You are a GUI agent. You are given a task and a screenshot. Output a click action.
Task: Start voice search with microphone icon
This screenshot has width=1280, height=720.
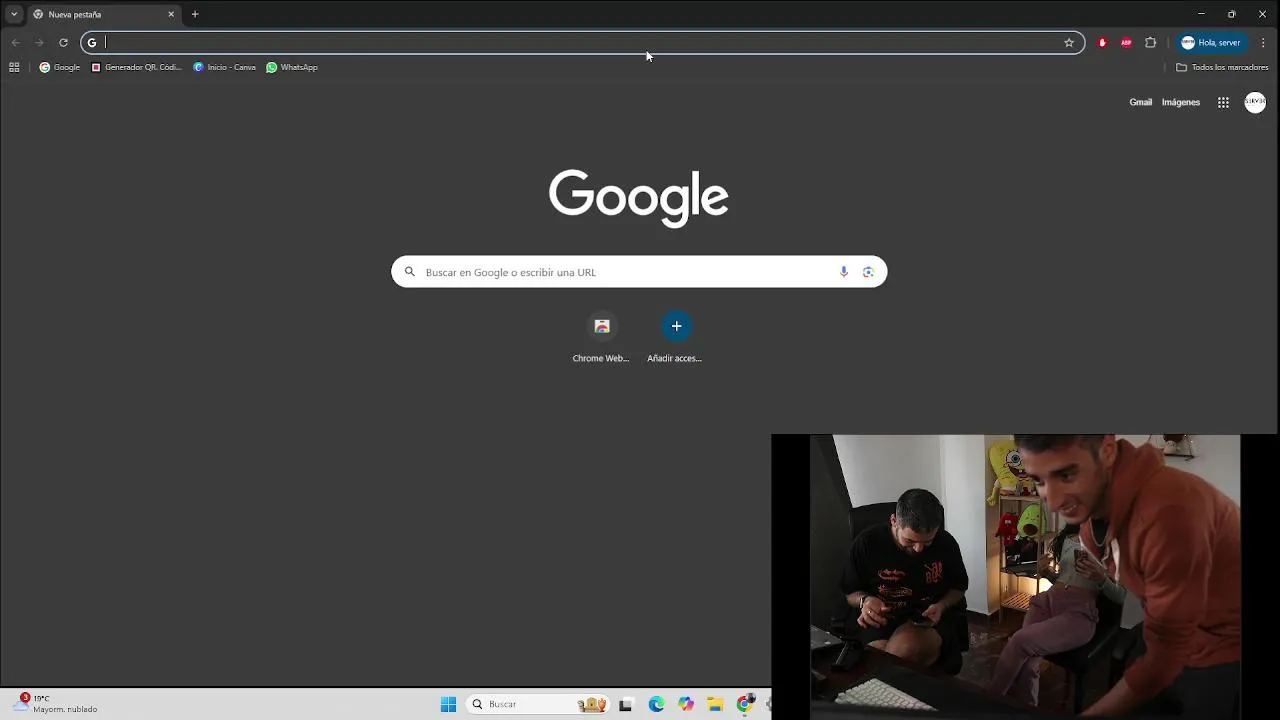point(844,272)
